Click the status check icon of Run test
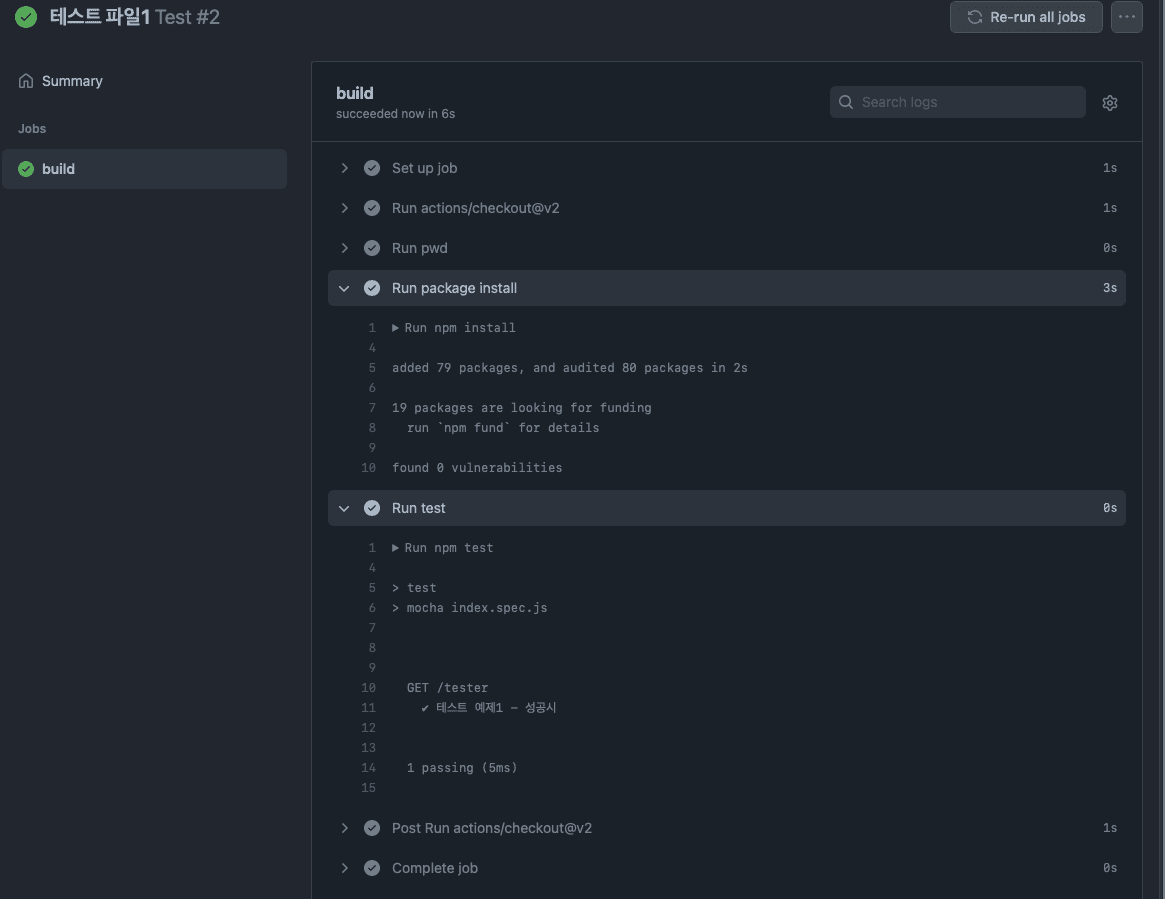Screen dimensions: 1165x899 (x=372, y=508)
